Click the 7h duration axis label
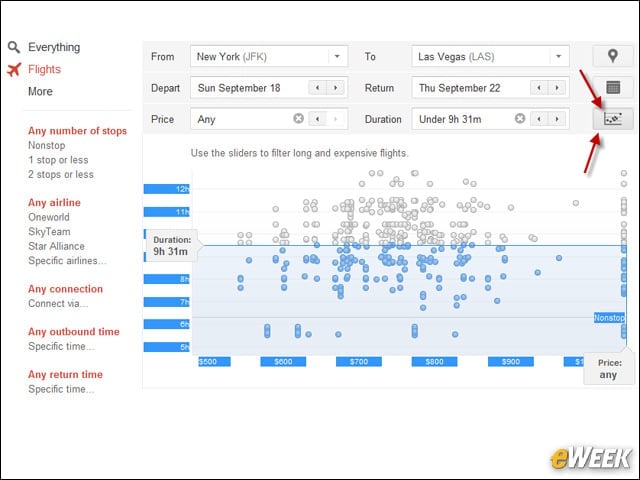Screen dimensions: 640x480 coord(167,302)
